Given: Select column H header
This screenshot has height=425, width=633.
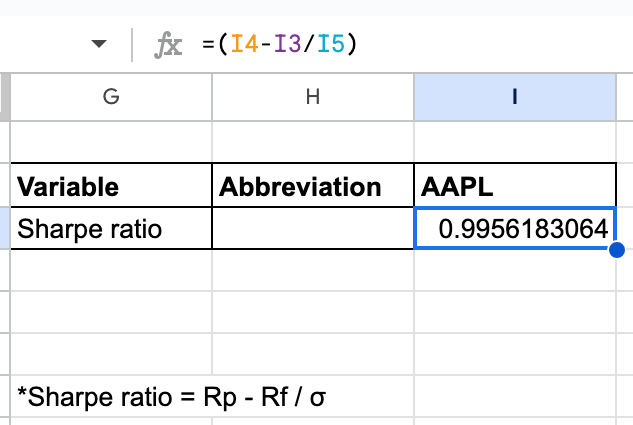Looking at the screenshot, I should tap(313, 97).
